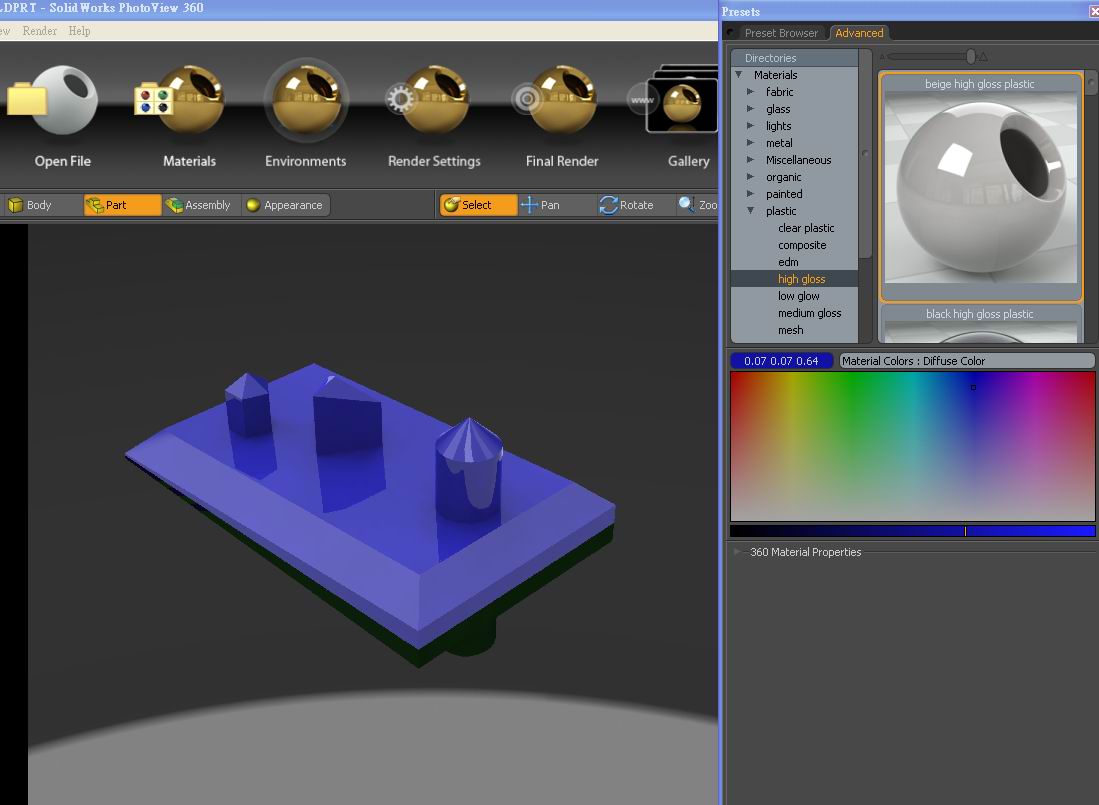Screen dimensions: 1099x805
Task: Open the Render menu
Action: 39,31
